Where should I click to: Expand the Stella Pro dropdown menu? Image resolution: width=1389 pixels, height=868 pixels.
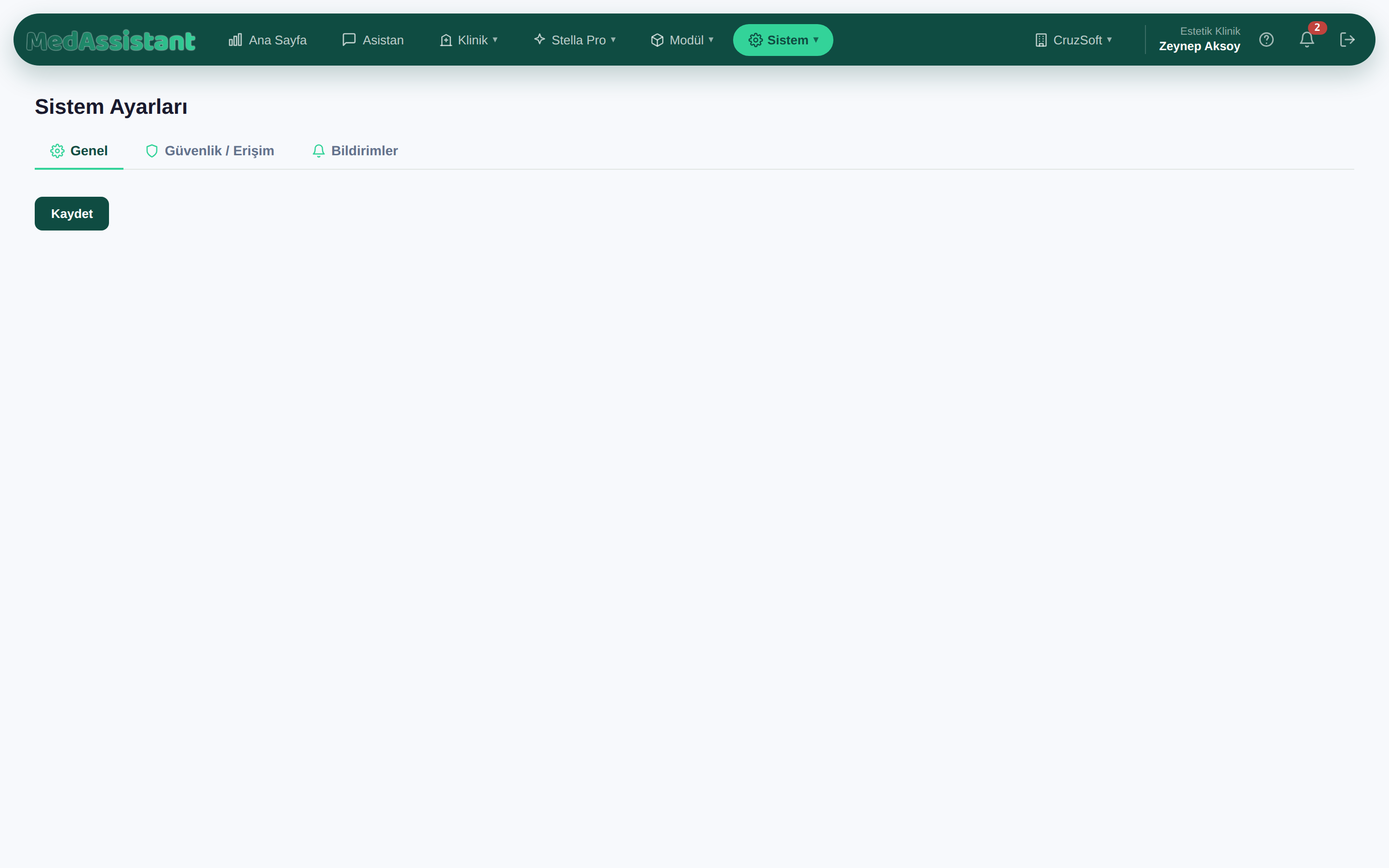pyautogui.click(x=574, y=40)
